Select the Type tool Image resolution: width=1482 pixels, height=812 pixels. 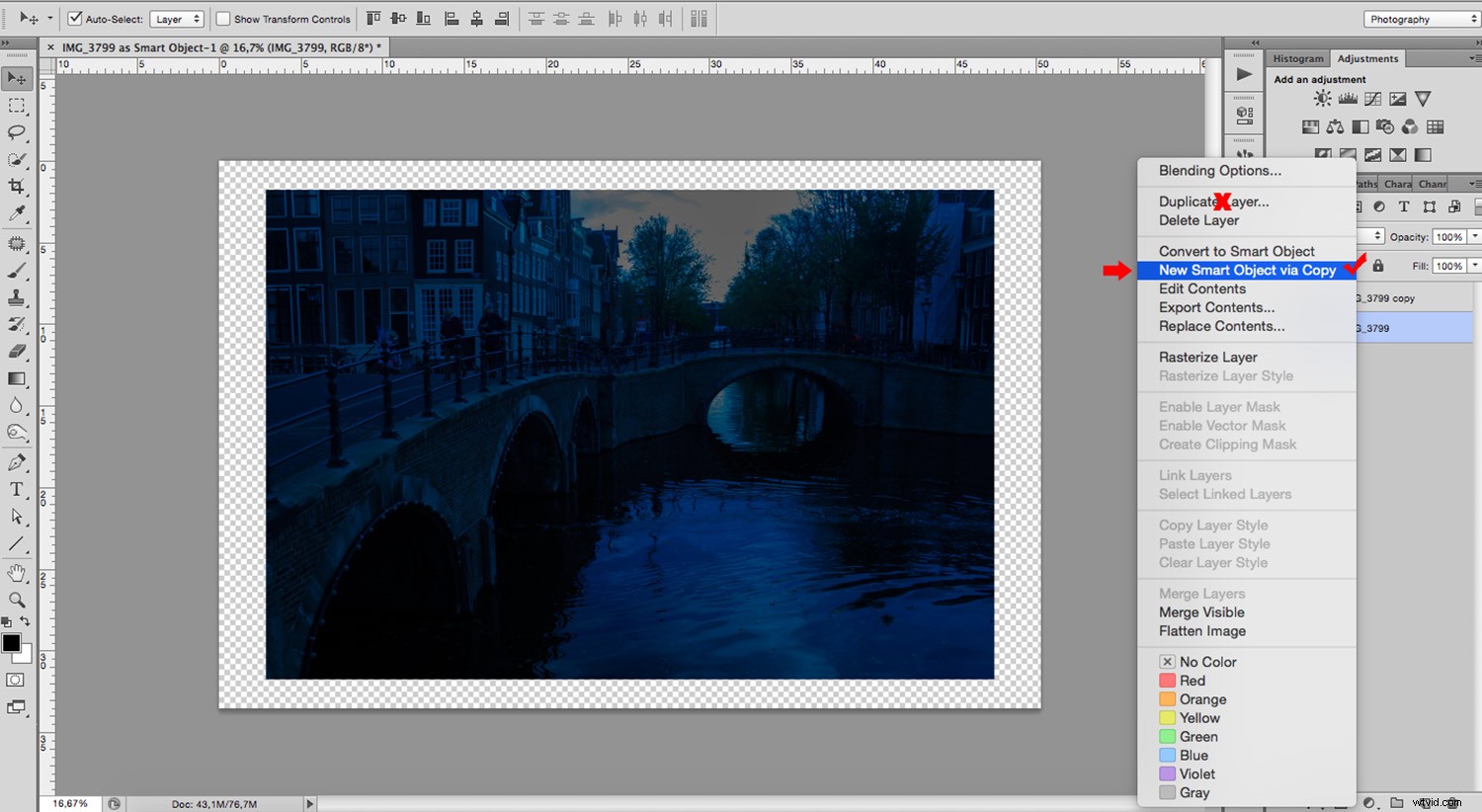15,488
